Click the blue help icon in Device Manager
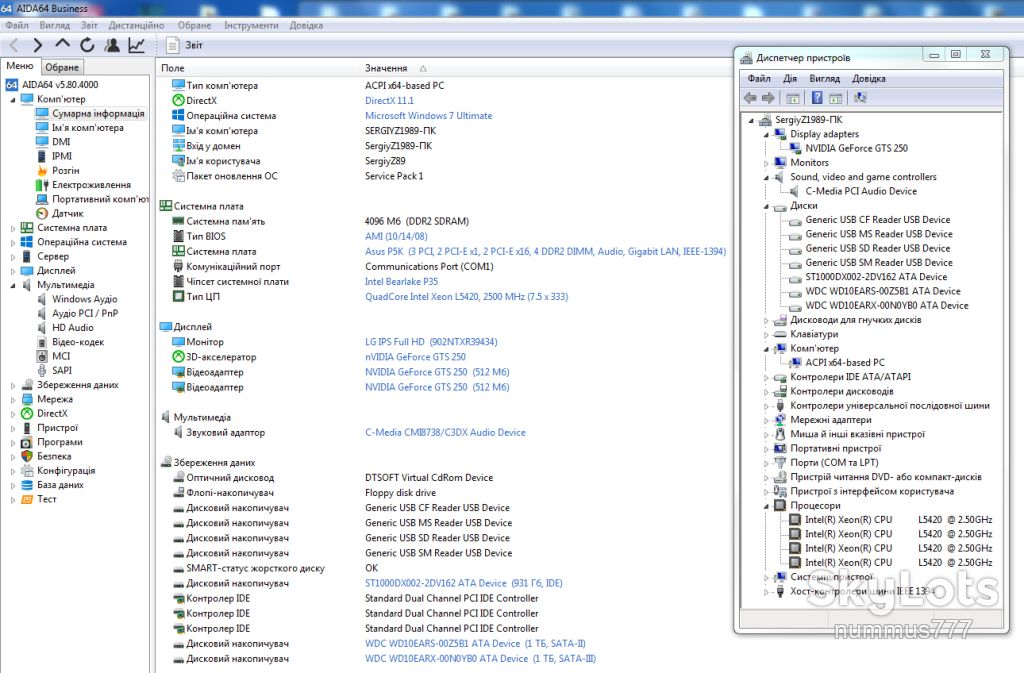The height and width of the screenshot is (673, 1024). (817, 98)
